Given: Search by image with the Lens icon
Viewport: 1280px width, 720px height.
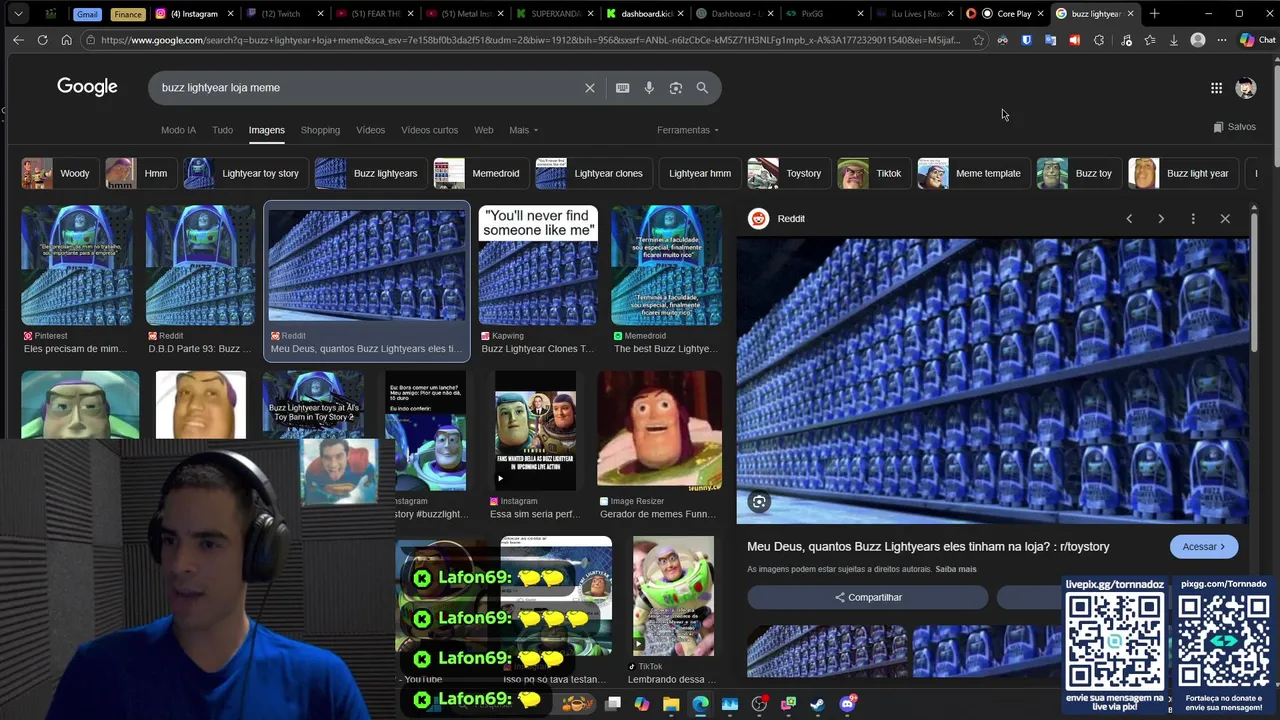Looking at the screenshot, I should point(676,88).
